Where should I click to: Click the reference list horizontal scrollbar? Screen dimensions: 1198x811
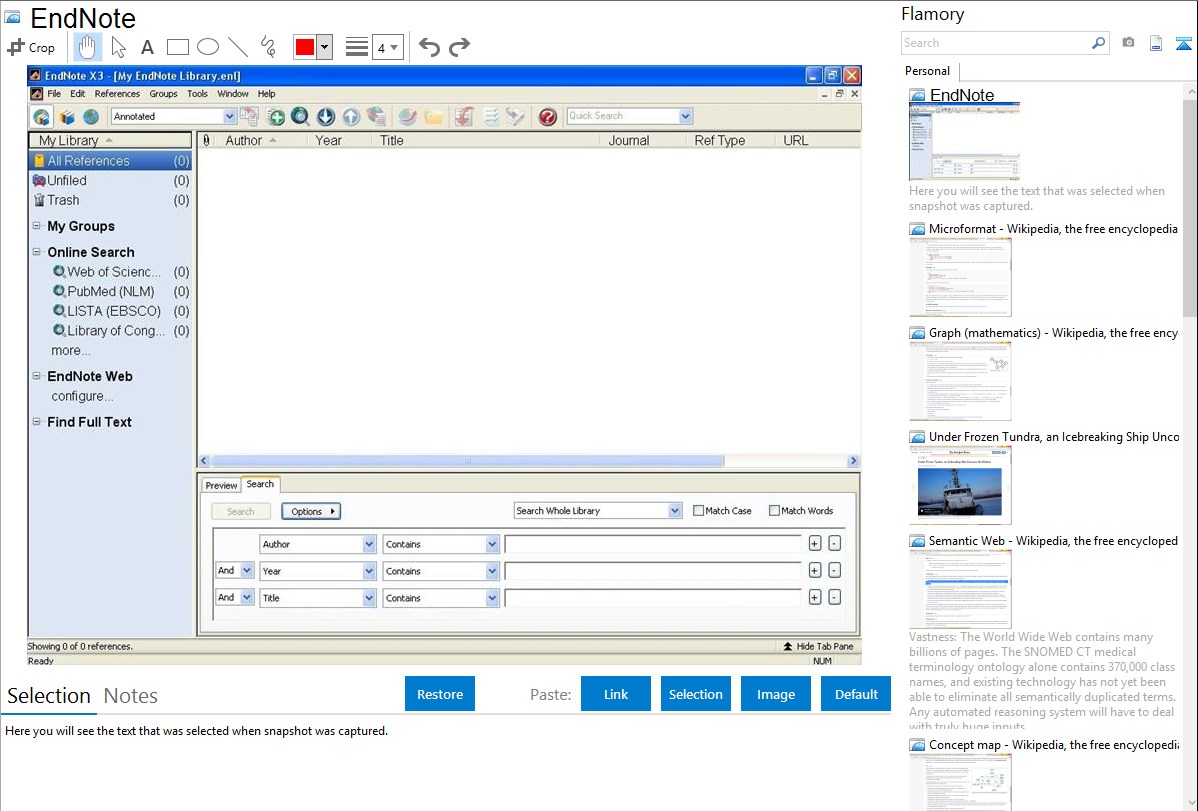pos(529,461)
